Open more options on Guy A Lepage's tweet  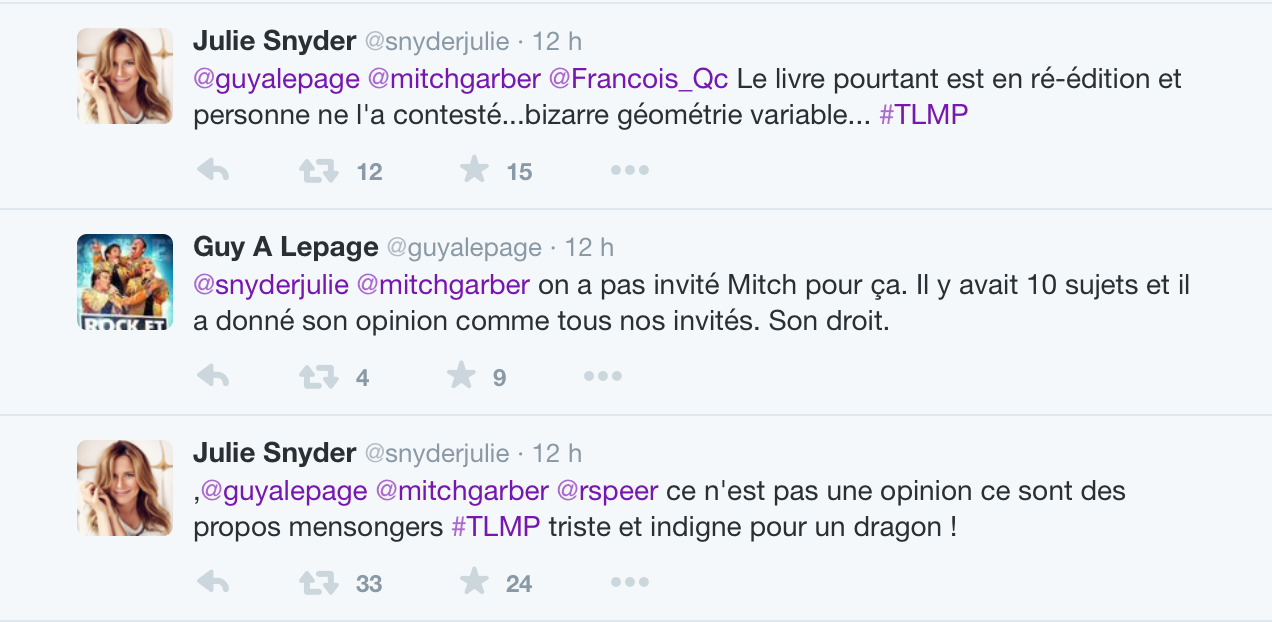click(x=603, y=377)
